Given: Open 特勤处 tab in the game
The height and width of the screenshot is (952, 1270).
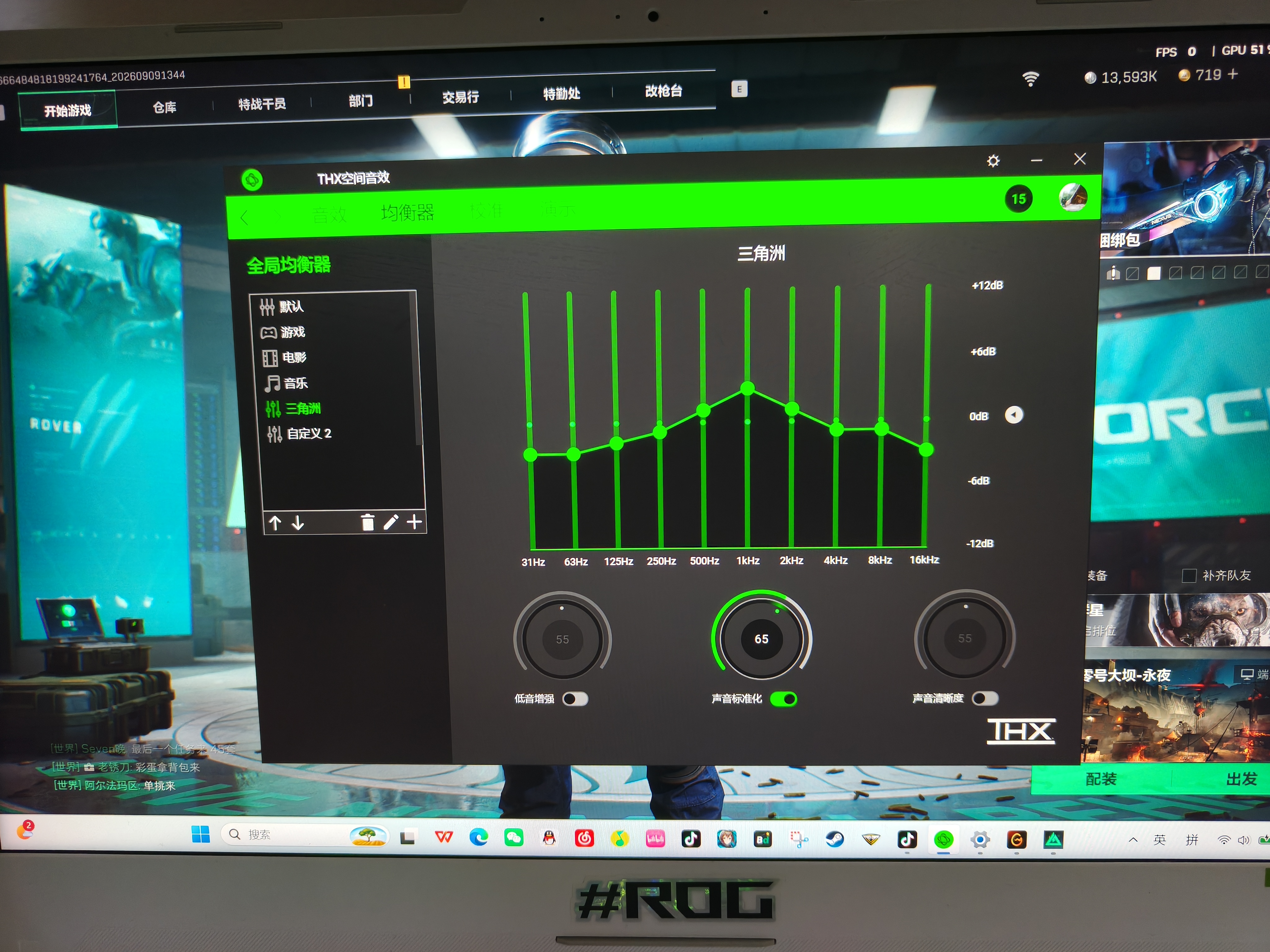Looking at the screenshot, I should pos(562,94).
